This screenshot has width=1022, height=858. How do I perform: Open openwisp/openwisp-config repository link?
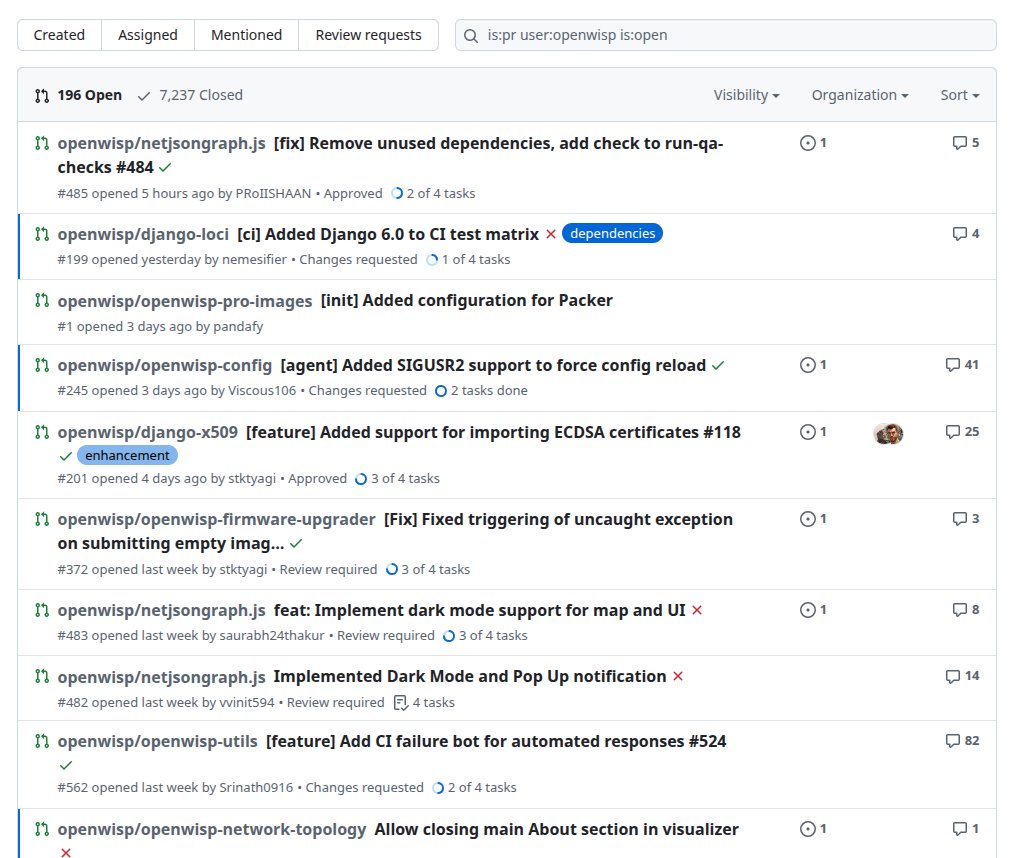(164, 366)
